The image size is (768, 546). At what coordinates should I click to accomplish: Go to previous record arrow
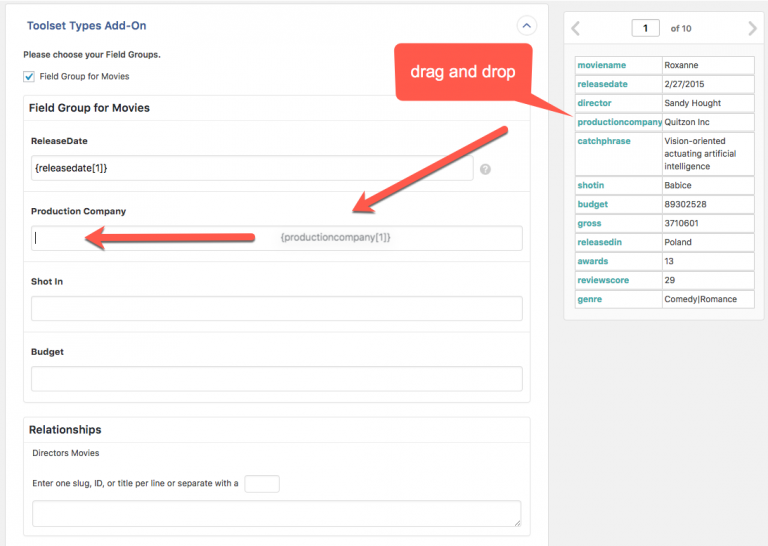[x=576, y=28]
